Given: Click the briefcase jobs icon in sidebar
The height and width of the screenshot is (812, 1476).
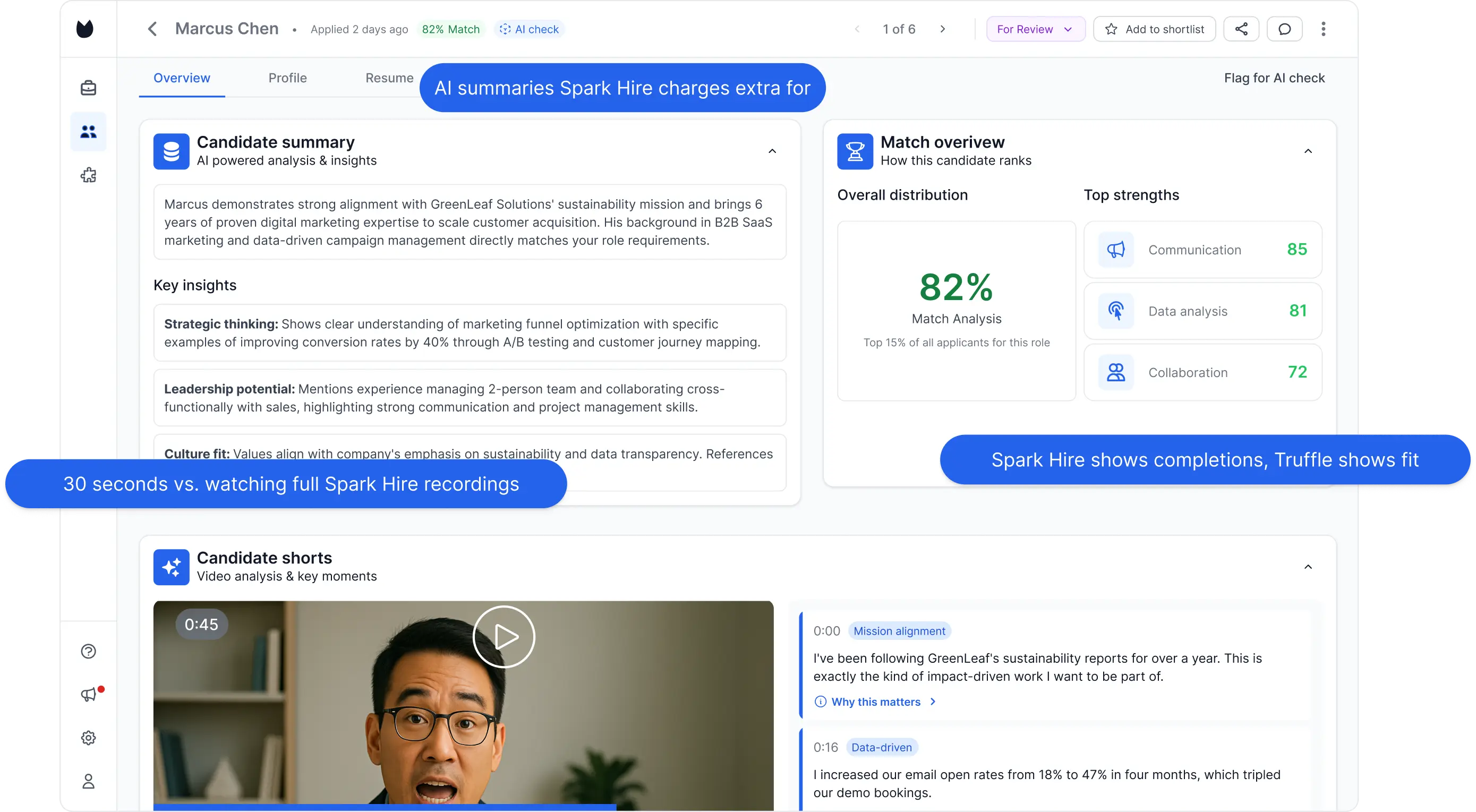Looking at the screenshot, I should 88,88.
